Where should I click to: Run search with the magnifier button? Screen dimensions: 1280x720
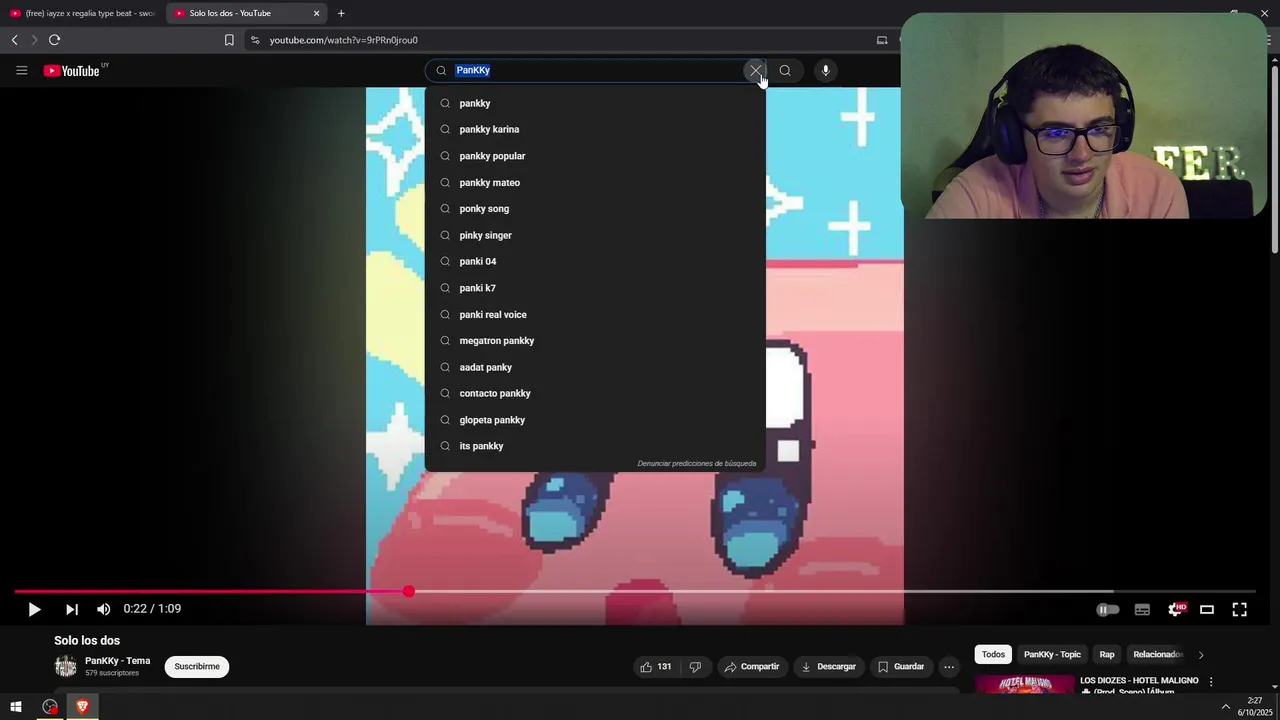point(785,70)
